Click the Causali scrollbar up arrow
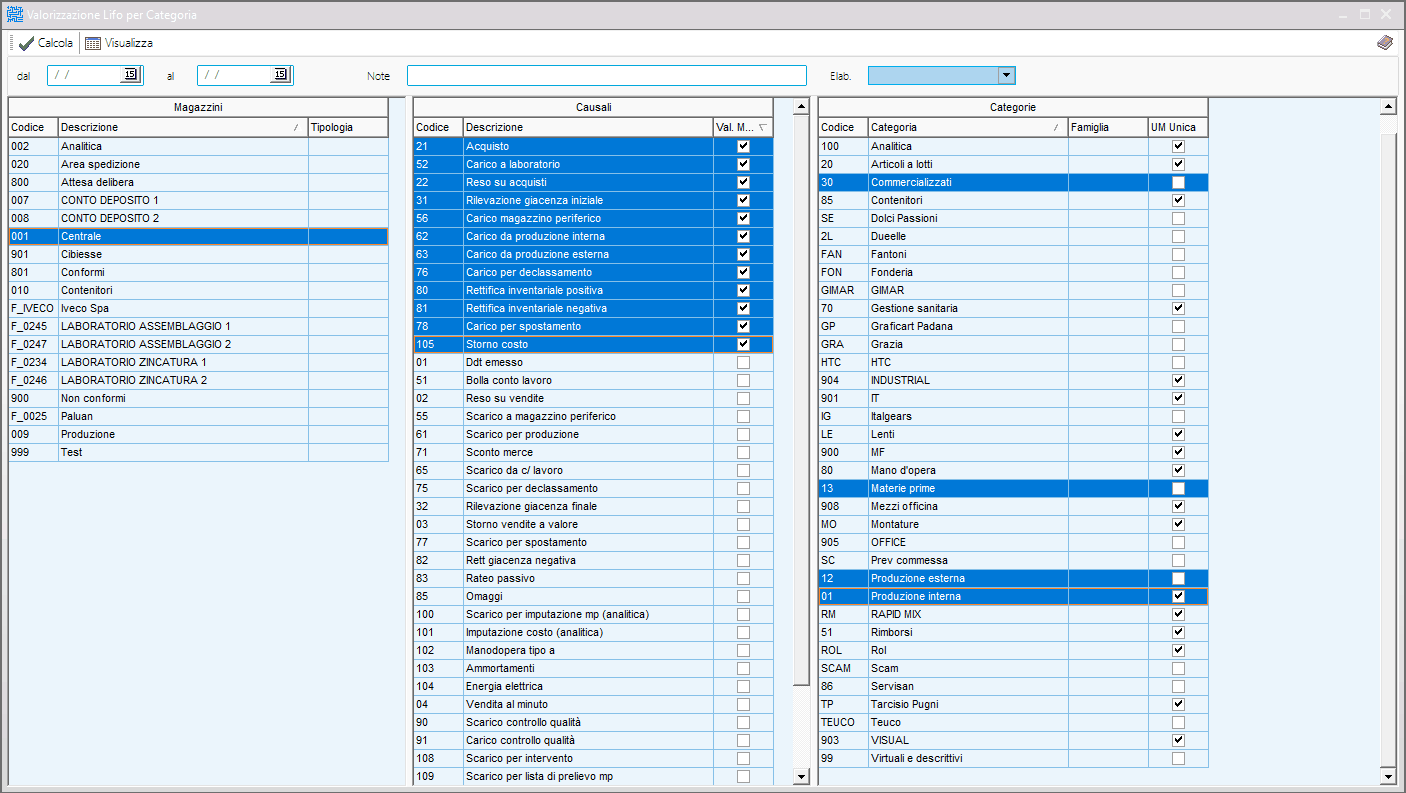This screenshot has height=793, width=1406. pos(801,106)
